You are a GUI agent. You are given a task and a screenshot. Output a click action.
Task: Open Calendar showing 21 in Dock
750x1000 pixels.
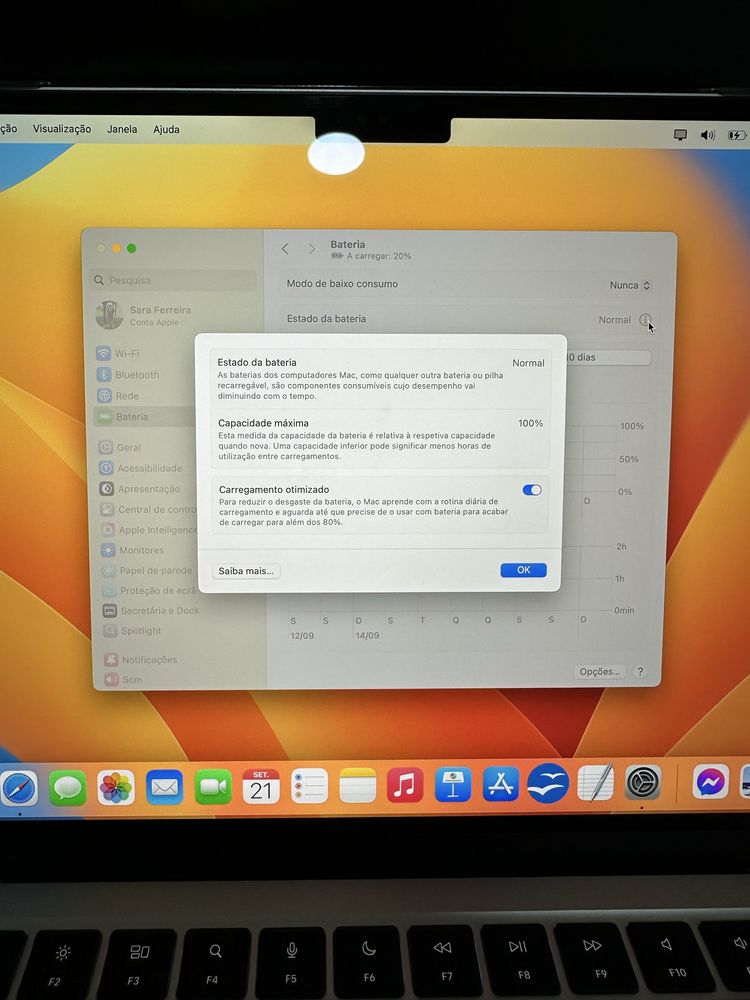(x=261, y=786)
